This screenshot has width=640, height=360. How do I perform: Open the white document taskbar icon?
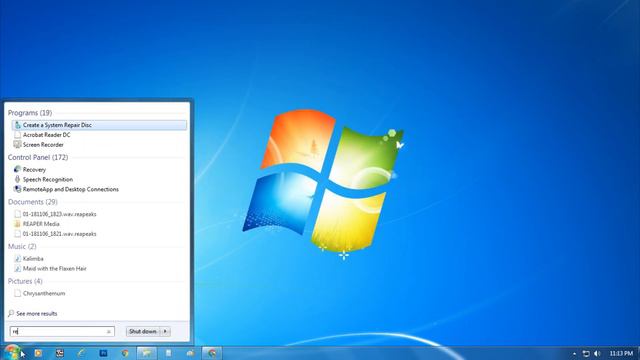point(169,353)
